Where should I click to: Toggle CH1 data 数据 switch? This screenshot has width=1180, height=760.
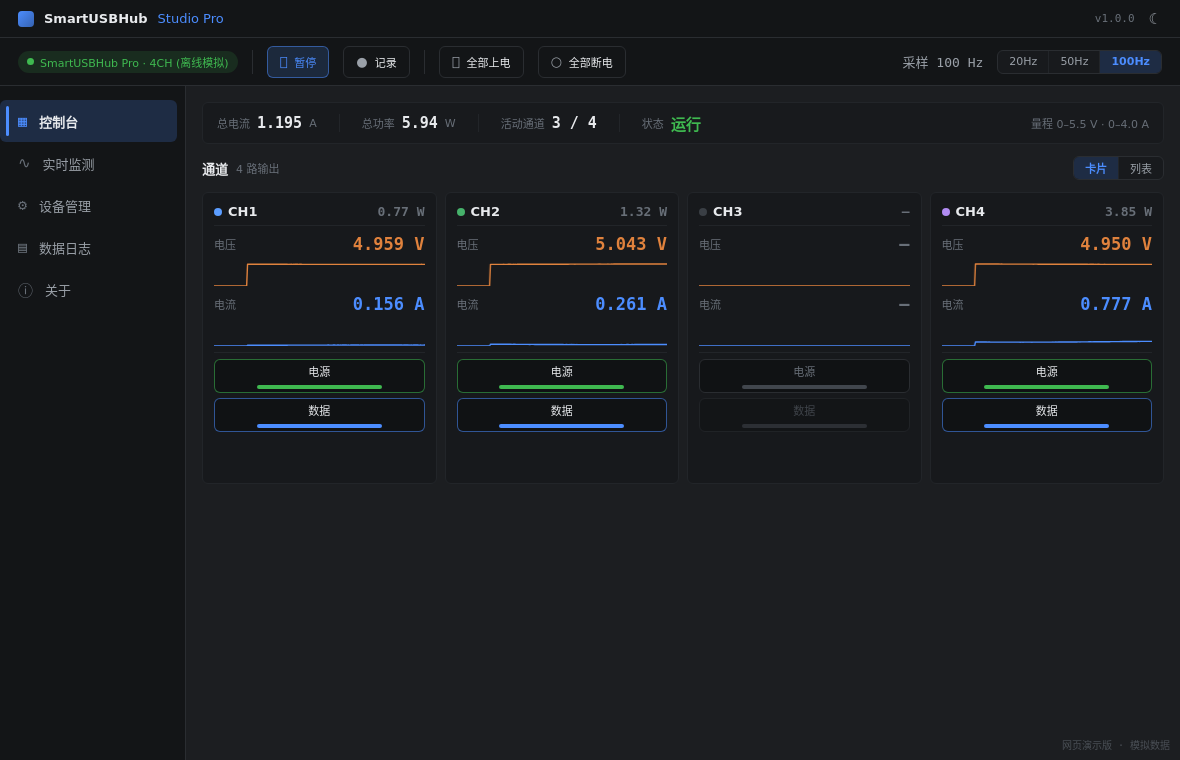pyautogui.click(x=319, y=415)
